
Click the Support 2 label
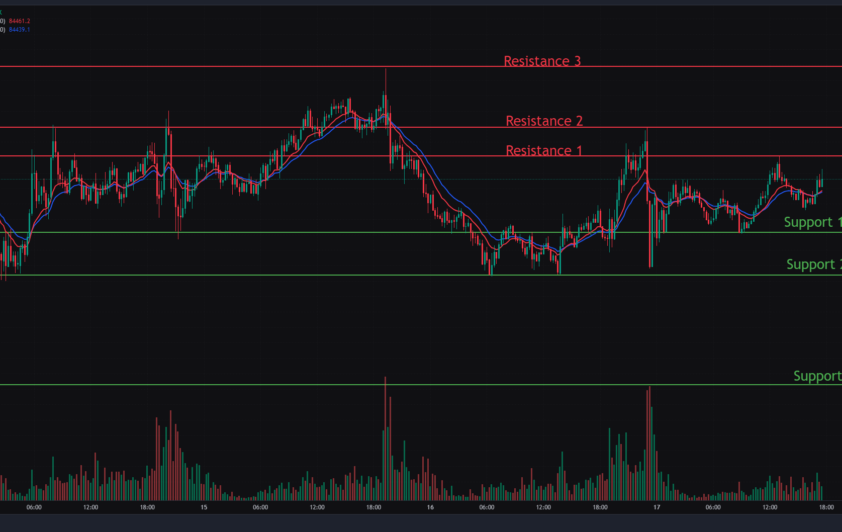[813, 264]
